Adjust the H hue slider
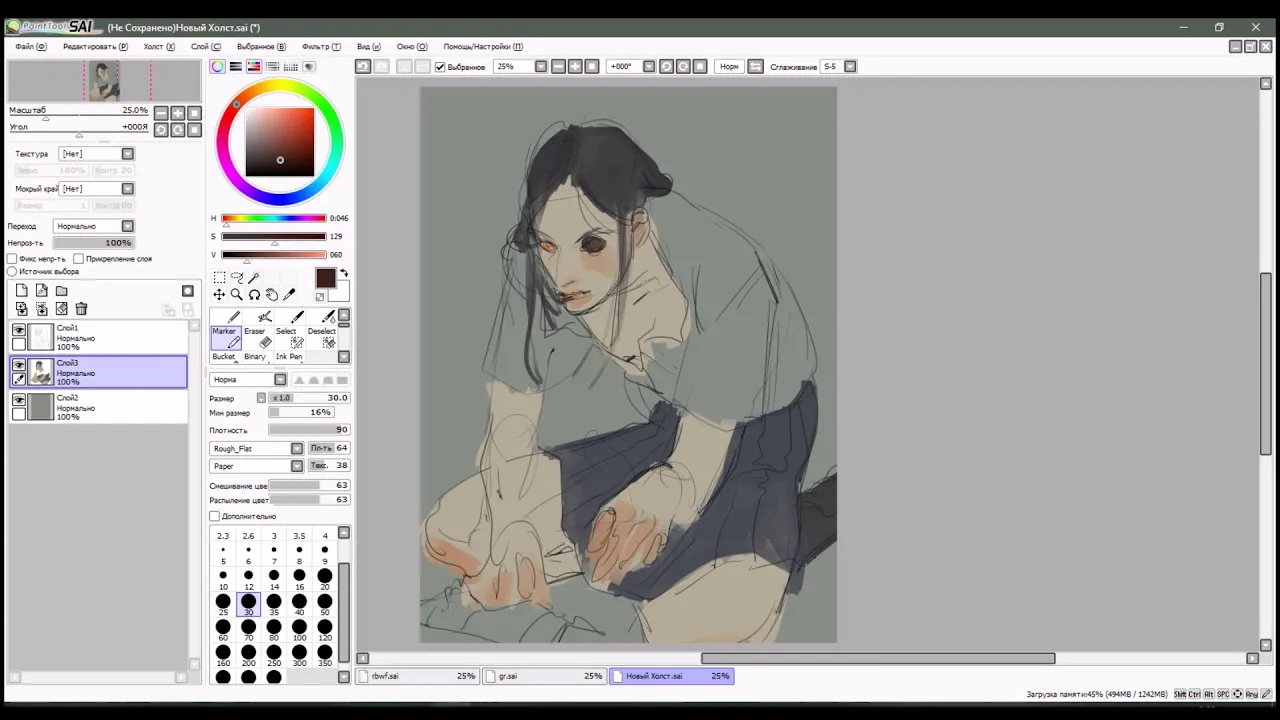The width and height of the screenshot is (1280, 720). (x=273, y=218)
